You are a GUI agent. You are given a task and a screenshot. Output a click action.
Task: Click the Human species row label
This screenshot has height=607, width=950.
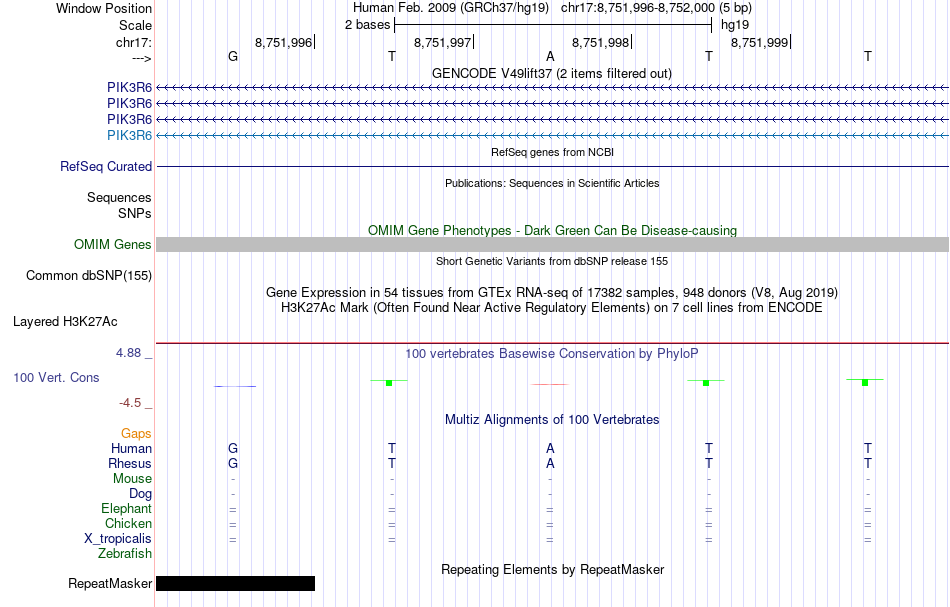point(131,449)
